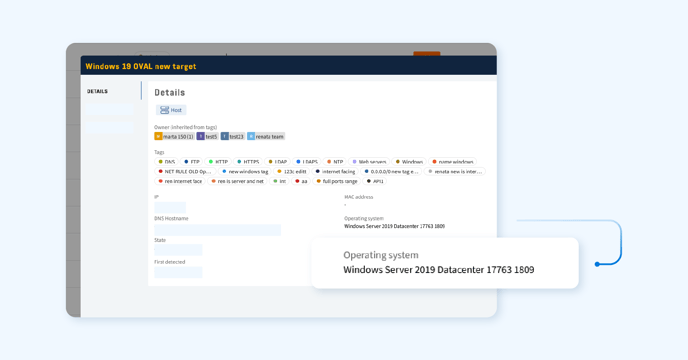
Task: Select the DNS tag
Action: coord(166,162)
